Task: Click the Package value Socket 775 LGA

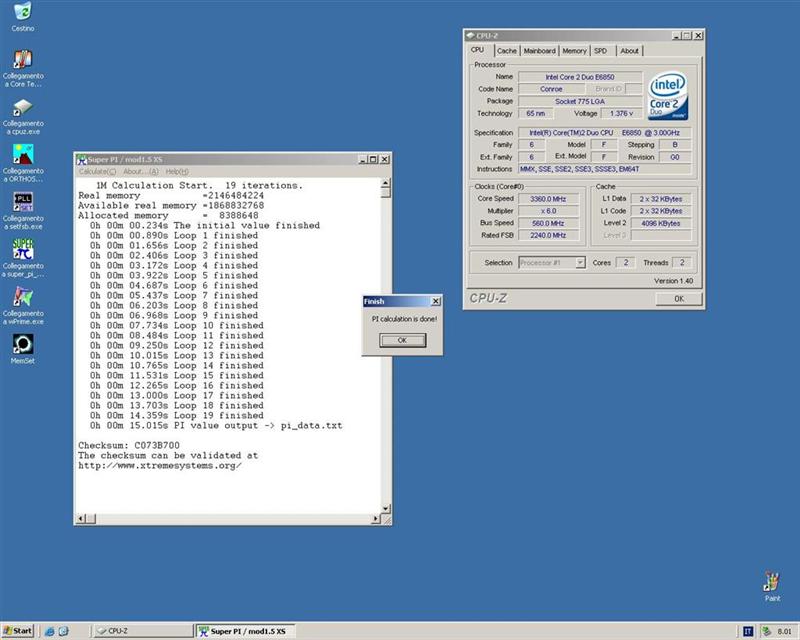Action: (x=580, y=101)
